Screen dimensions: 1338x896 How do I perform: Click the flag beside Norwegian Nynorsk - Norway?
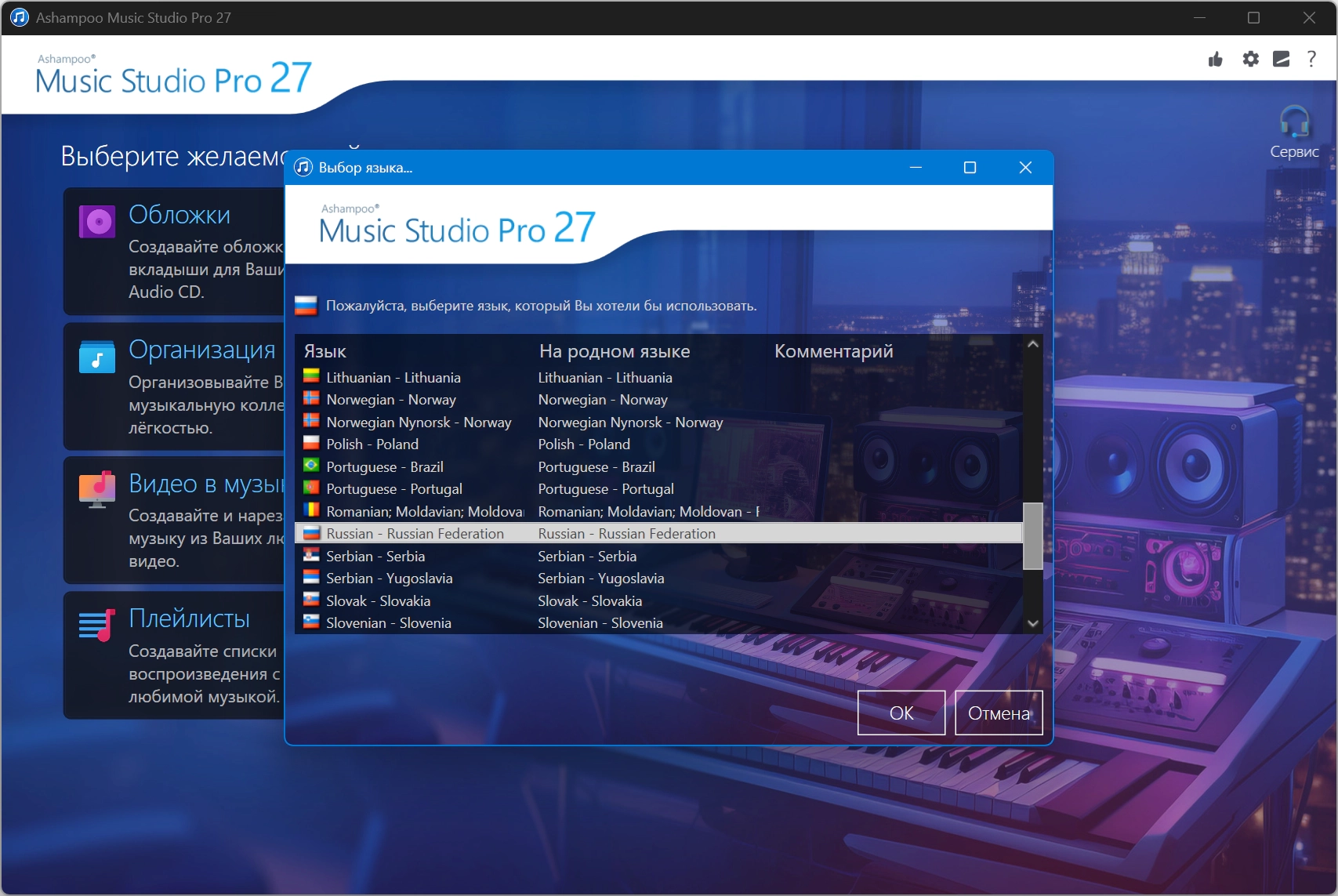pyautogui.click(x=311, y=421)
